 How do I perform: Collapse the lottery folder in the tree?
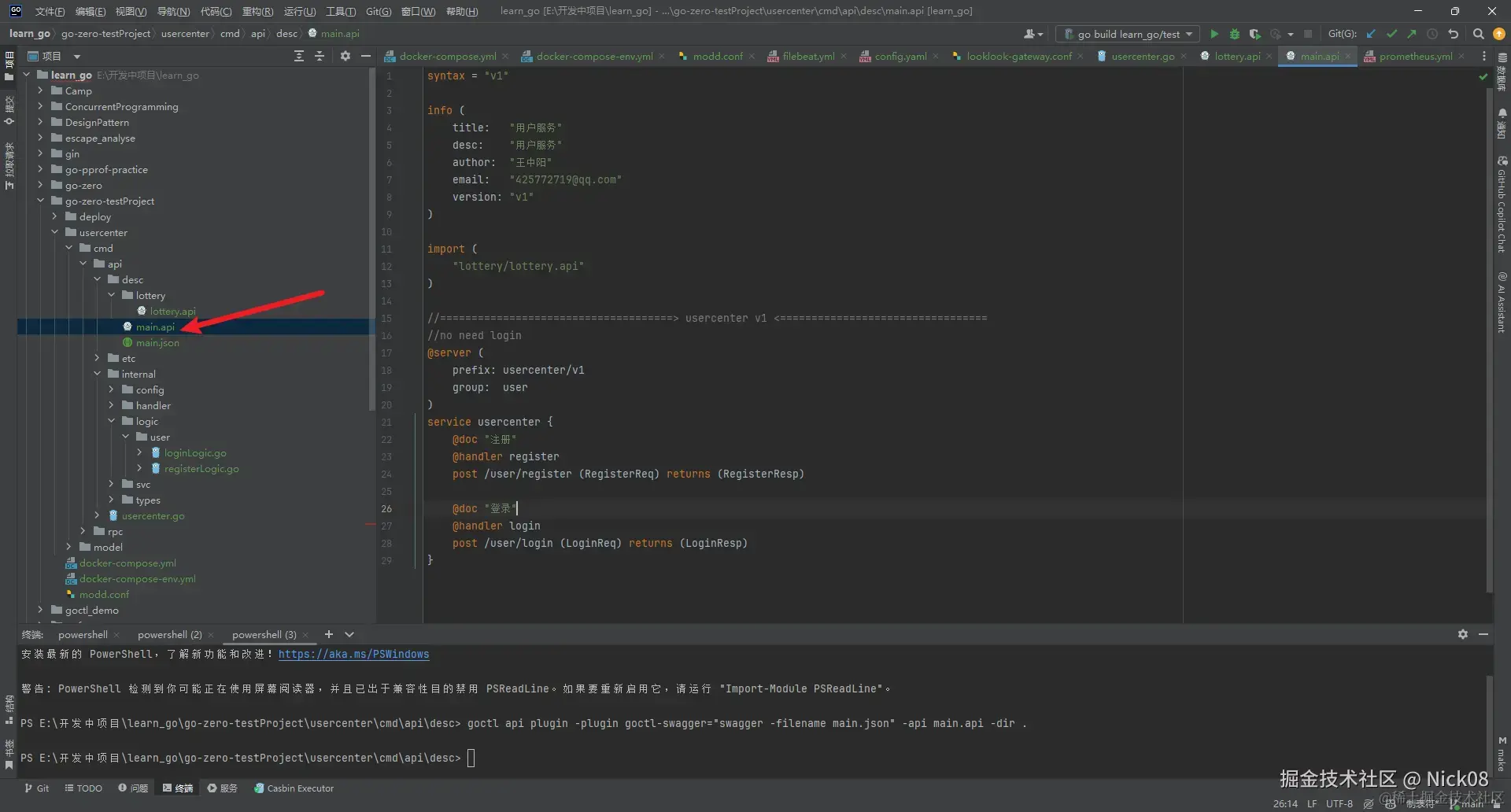[112, 295]
